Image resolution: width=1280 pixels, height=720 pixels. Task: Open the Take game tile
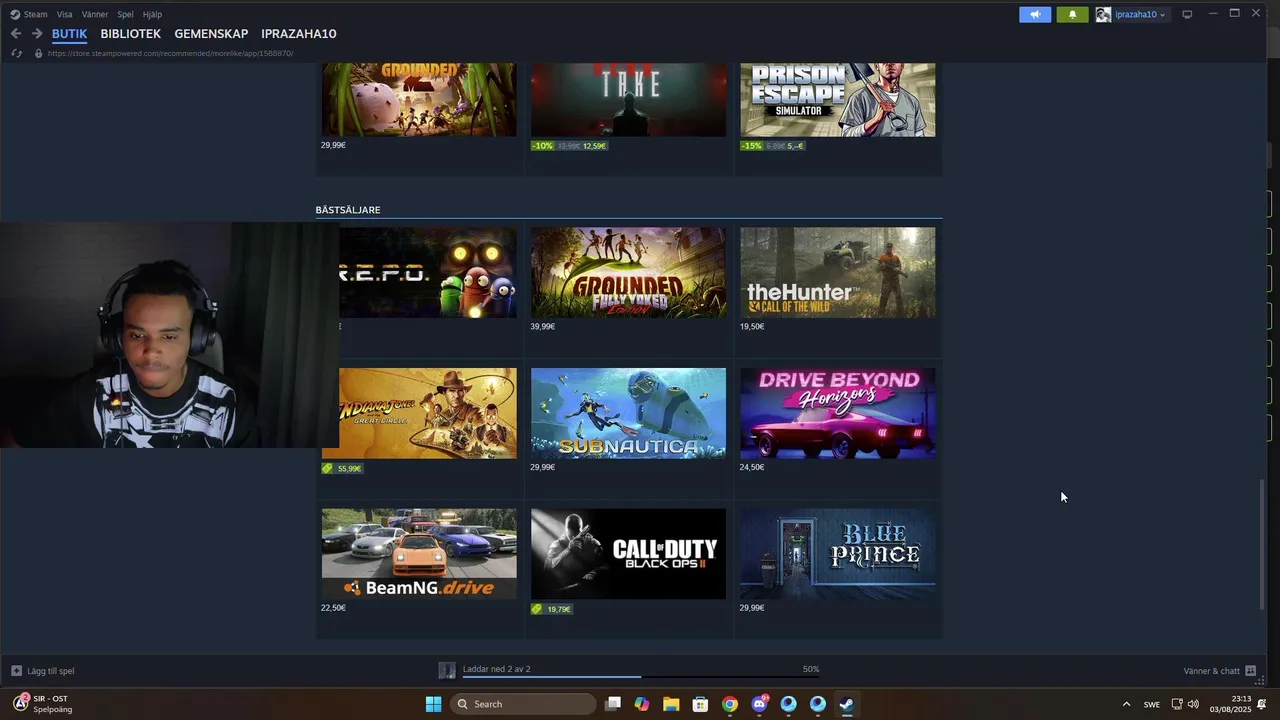pos(628,100)
